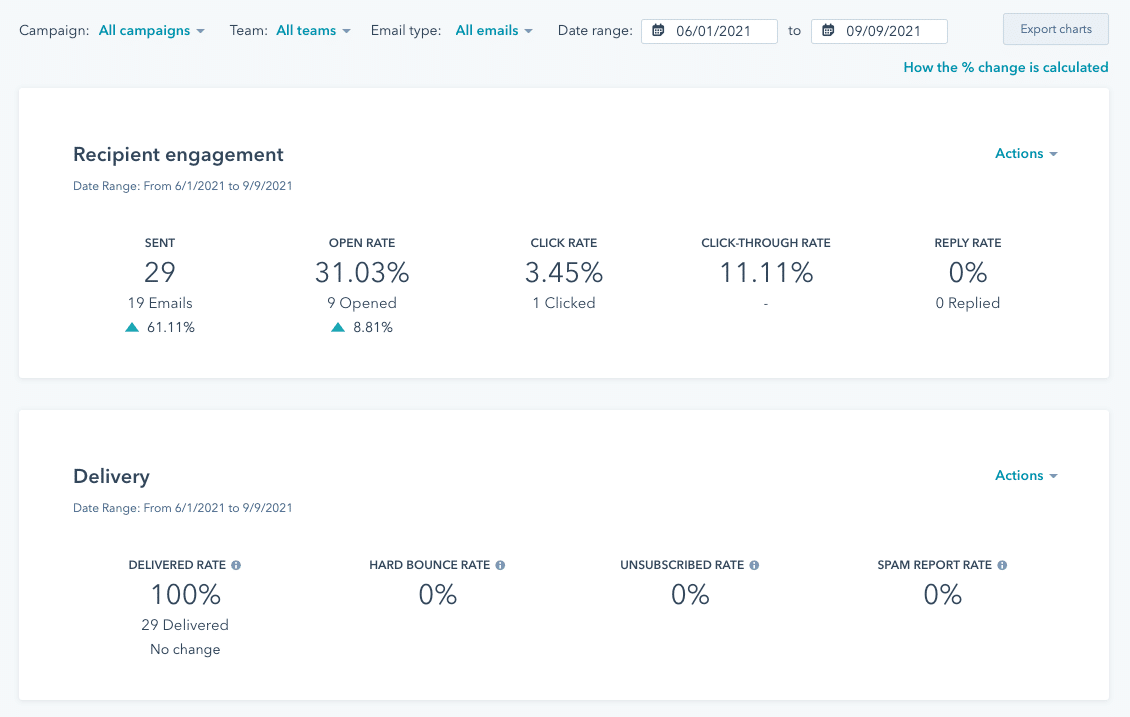Image resolution: width=1130 pixels, height=717 pixels.
Task: Click the upward trend arrow under Sent
Action: (x=131, y=326)
